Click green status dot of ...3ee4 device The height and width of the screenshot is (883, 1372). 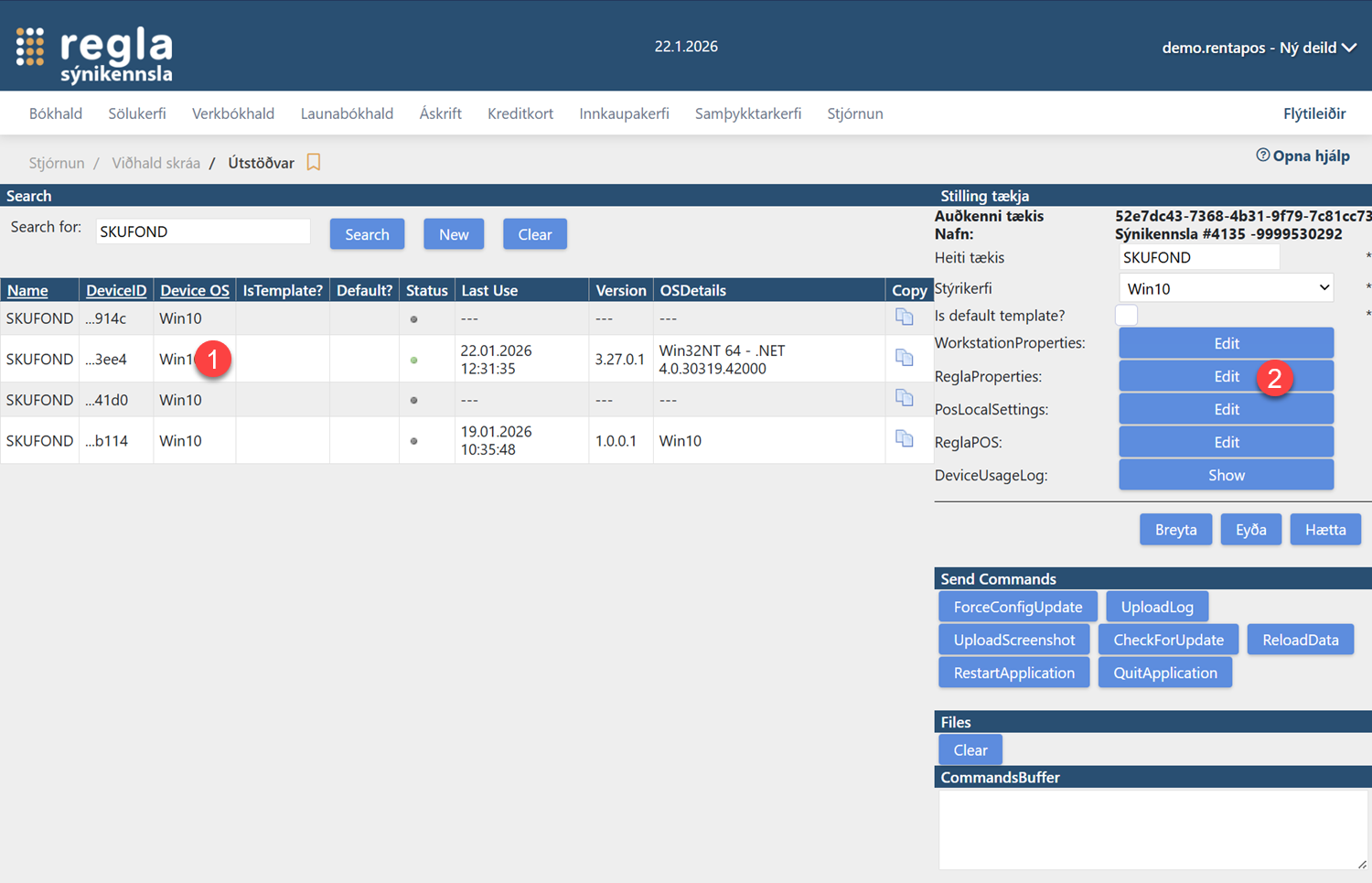pos(414,361)
